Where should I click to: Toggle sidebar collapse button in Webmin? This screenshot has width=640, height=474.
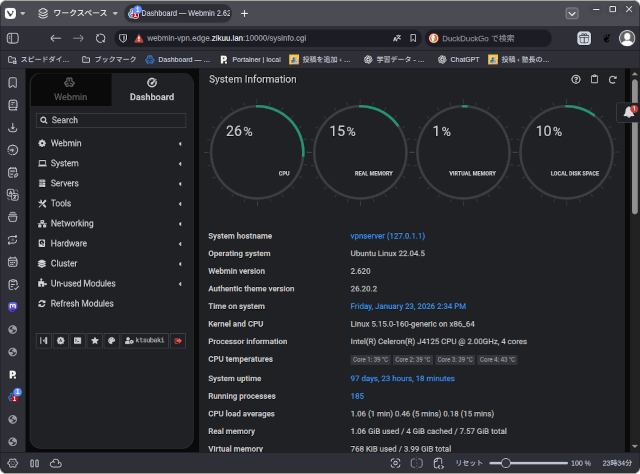(44, 341)
